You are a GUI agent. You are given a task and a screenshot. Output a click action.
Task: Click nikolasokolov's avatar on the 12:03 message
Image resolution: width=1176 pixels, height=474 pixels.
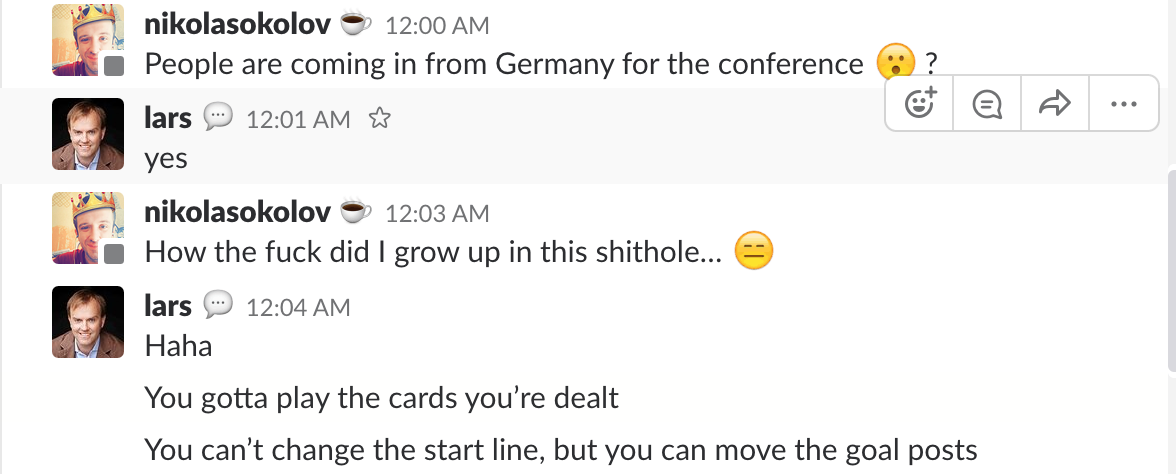88,228
